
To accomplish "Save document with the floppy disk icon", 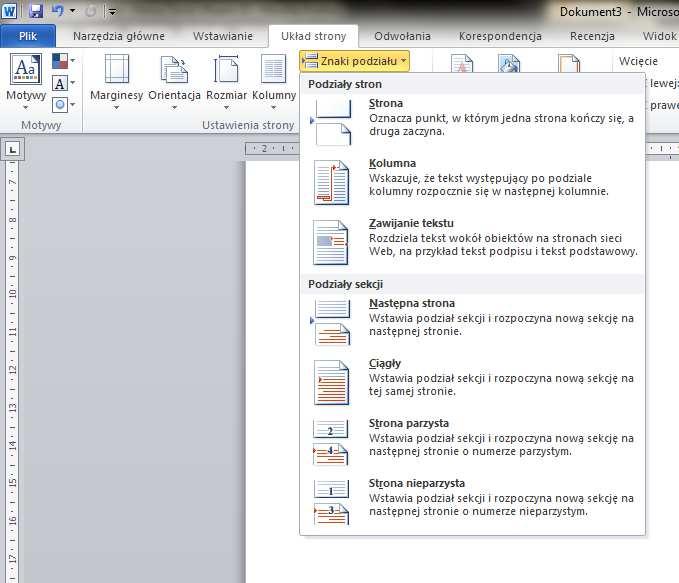I will pos(36,11).
